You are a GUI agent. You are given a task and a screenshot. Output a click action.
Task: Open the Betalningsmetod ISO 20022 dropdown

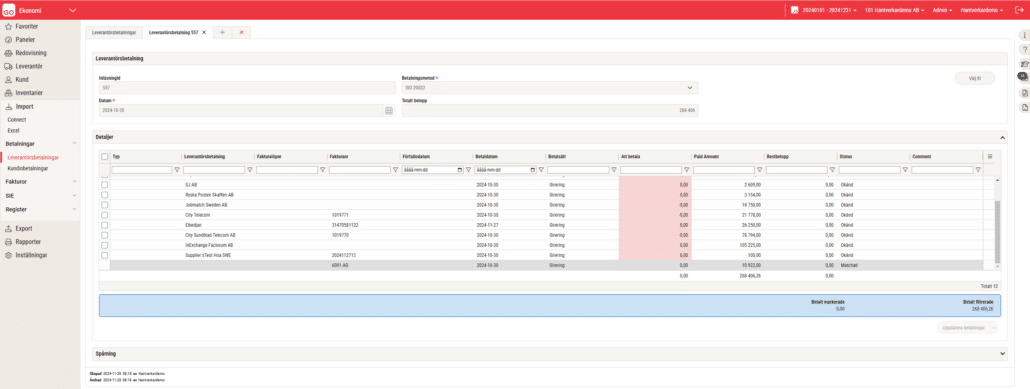pos(550,87)
